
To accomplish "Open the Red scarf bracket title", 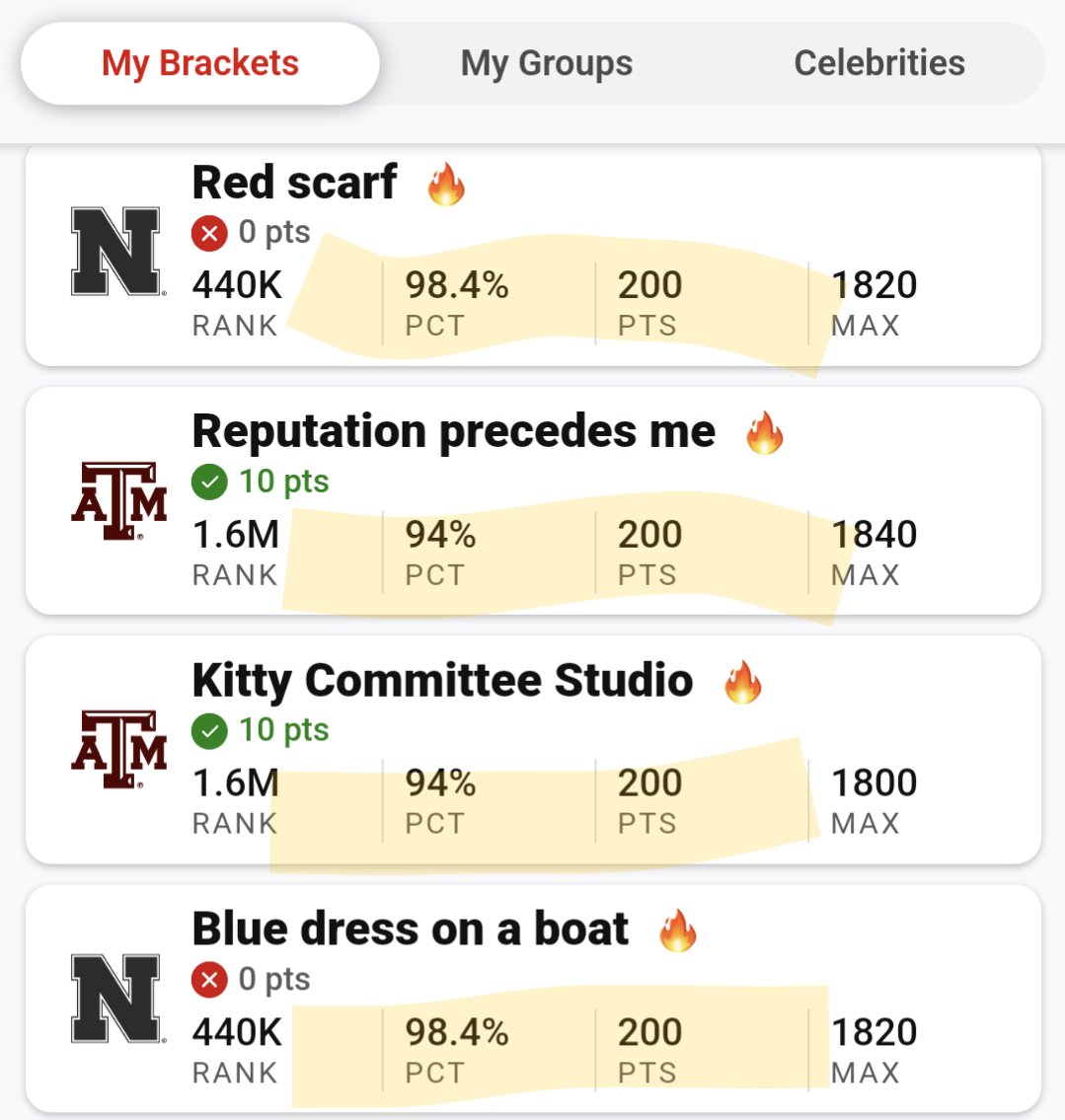I will 294,183.
